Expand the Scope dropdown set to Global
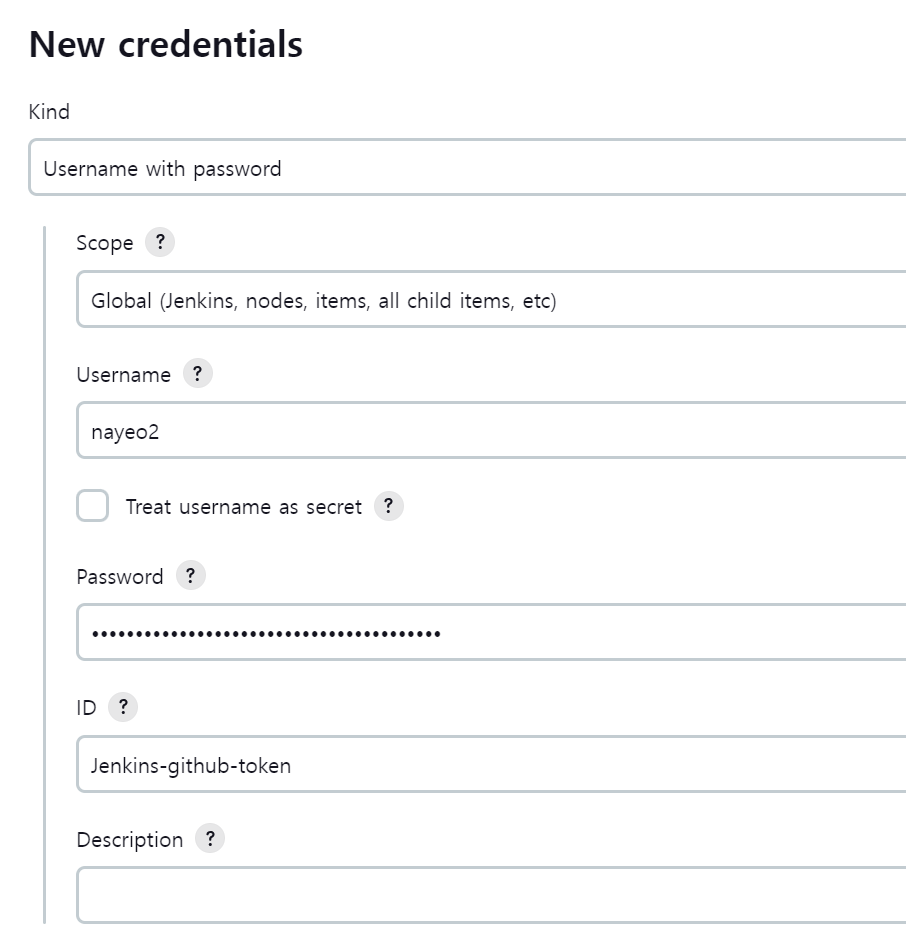The image size is (906, 934). tap(490, 299)
